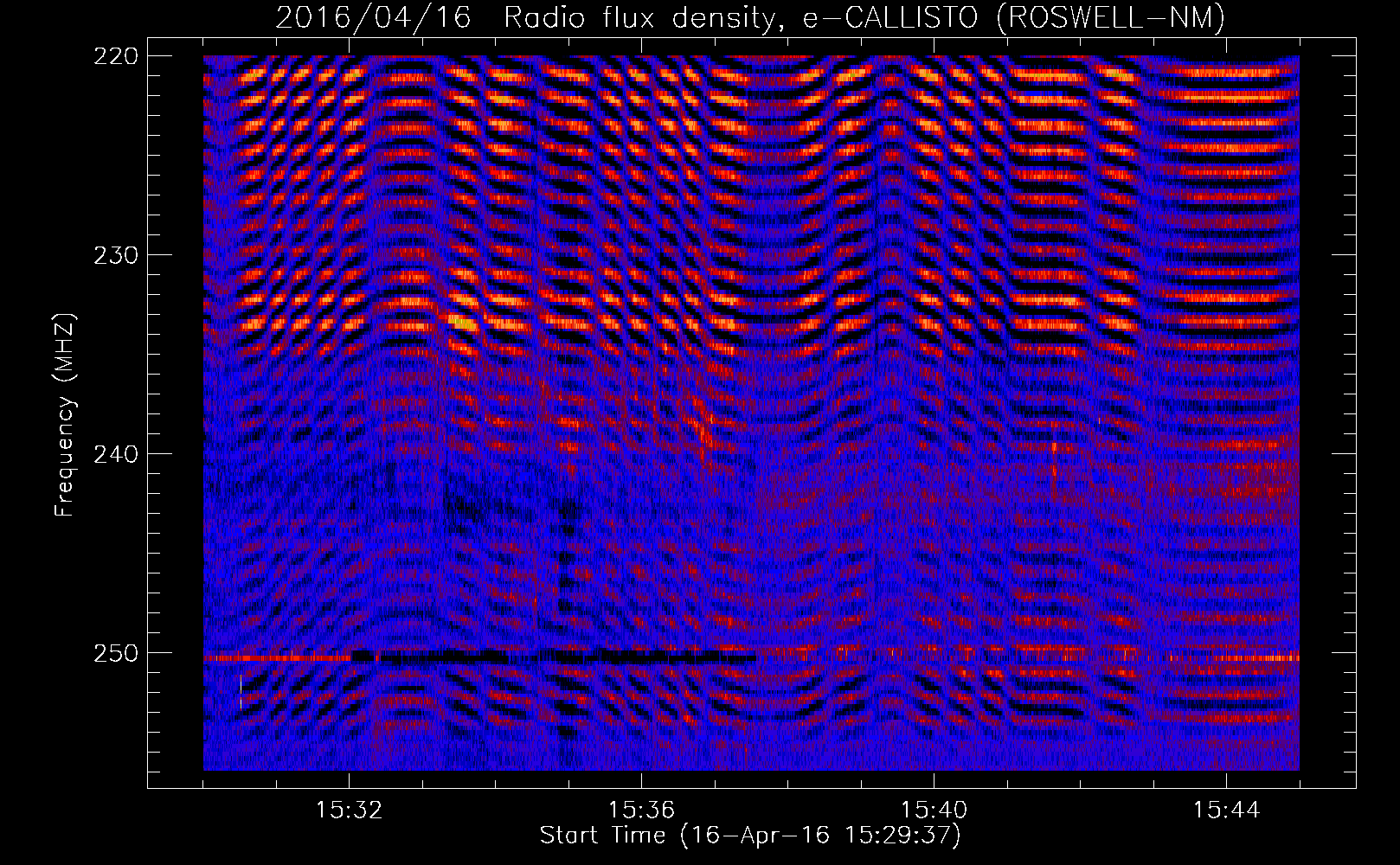
Task: Click the horizontal interference line at 250 MHz
Action: click(751, 657)
